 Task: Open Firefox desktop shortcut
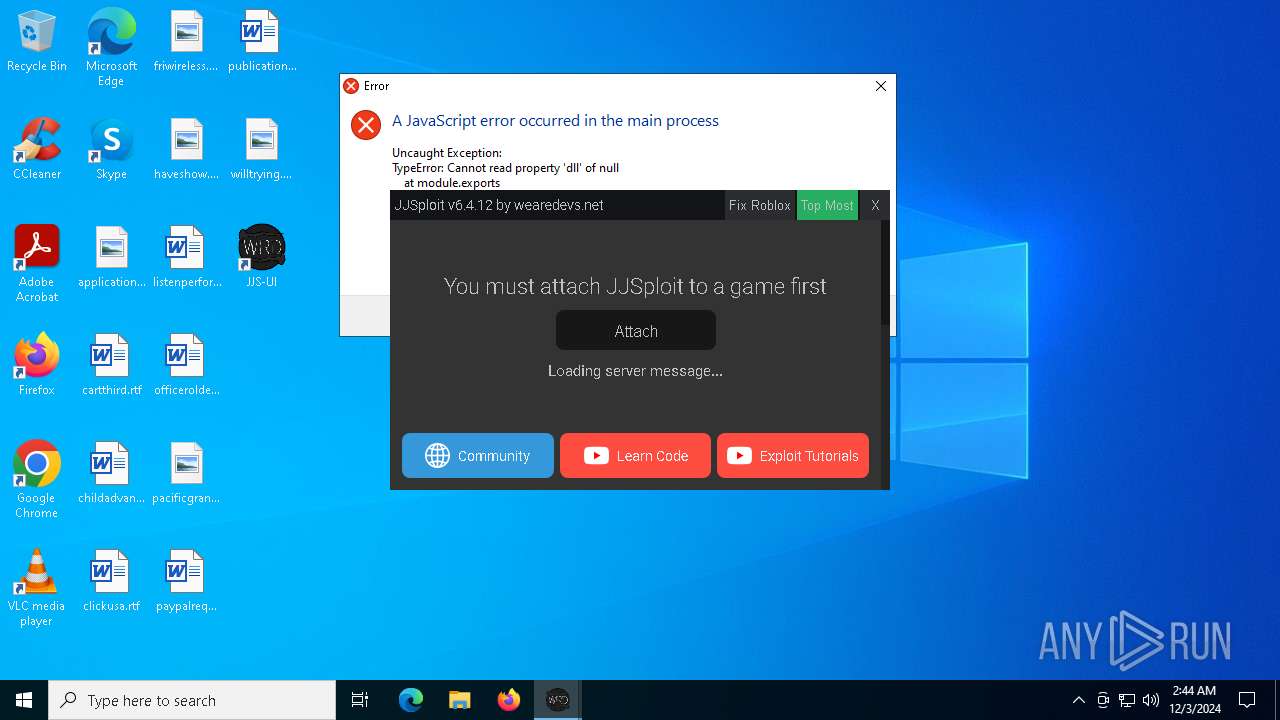point(37,366)
